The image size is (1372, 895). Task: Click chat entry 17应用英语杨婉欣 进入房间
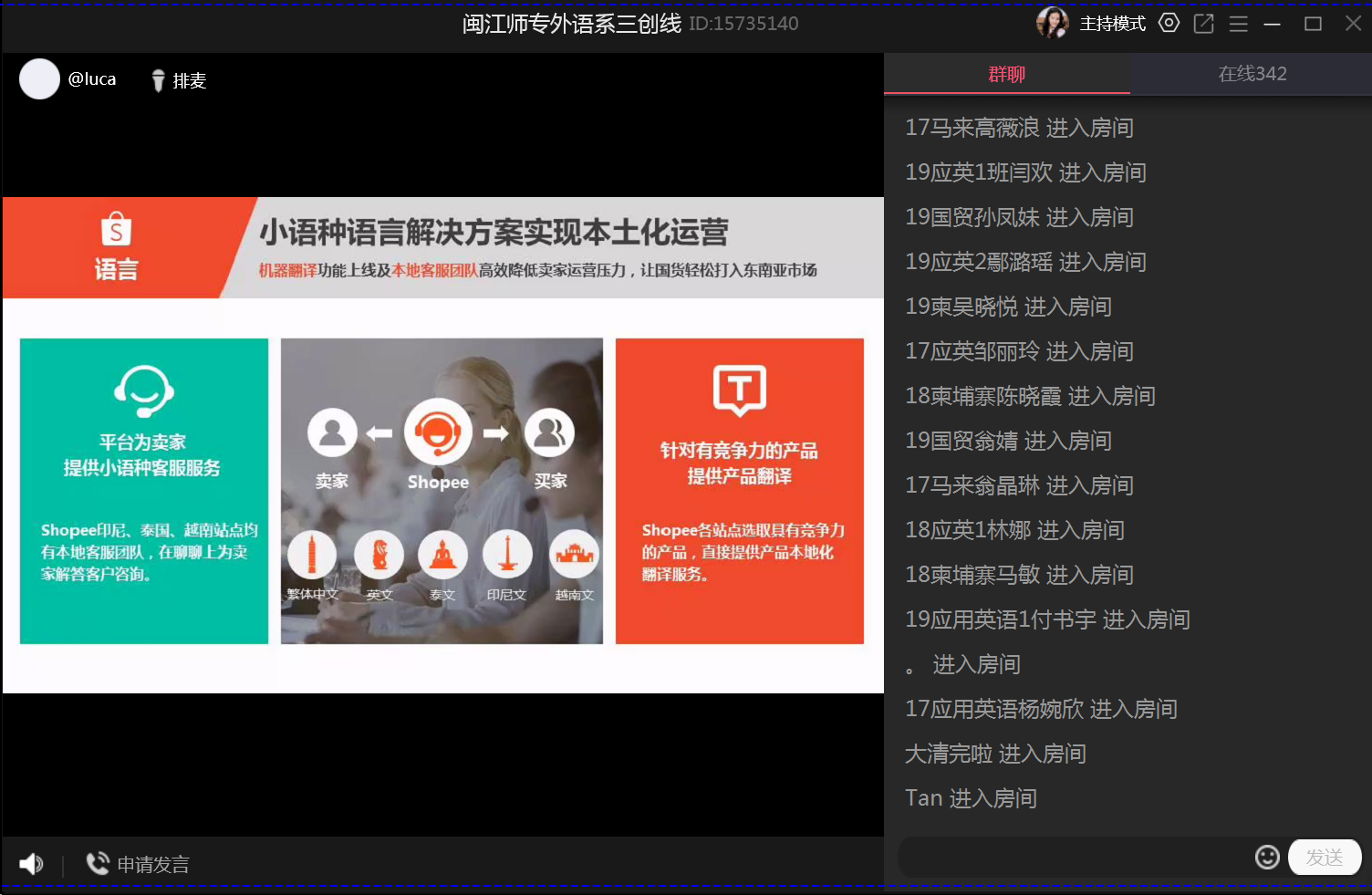[1041, 709]
